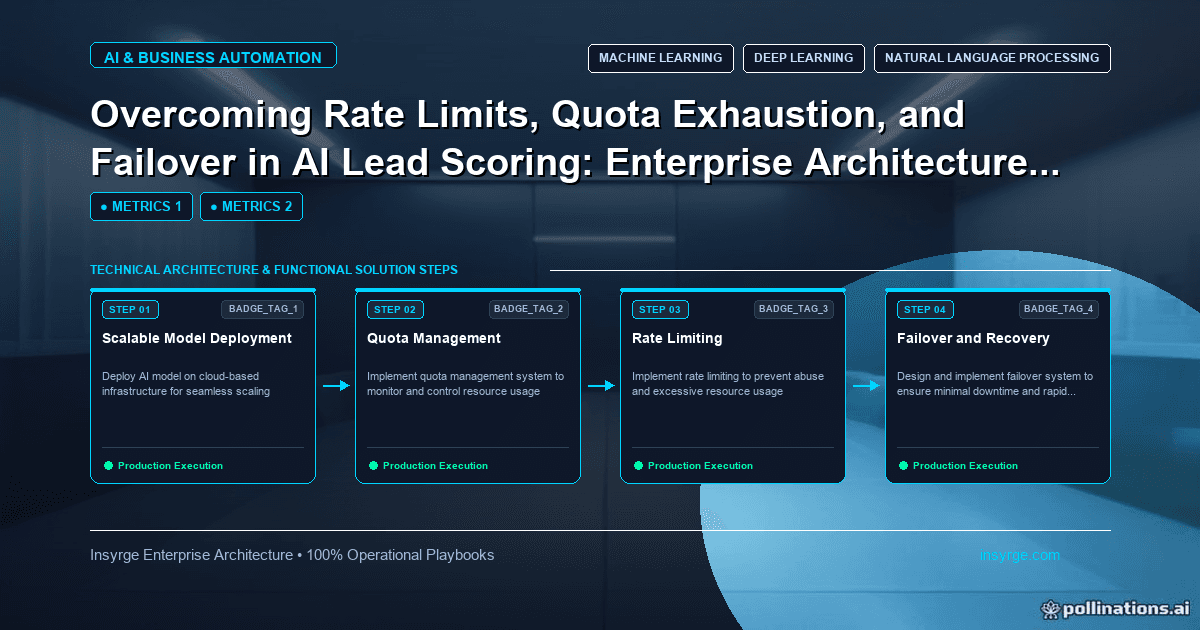Click the AI & Business Automation category badge
Viewport: 1200px width, 630px height.
click(x=213, y=57)
